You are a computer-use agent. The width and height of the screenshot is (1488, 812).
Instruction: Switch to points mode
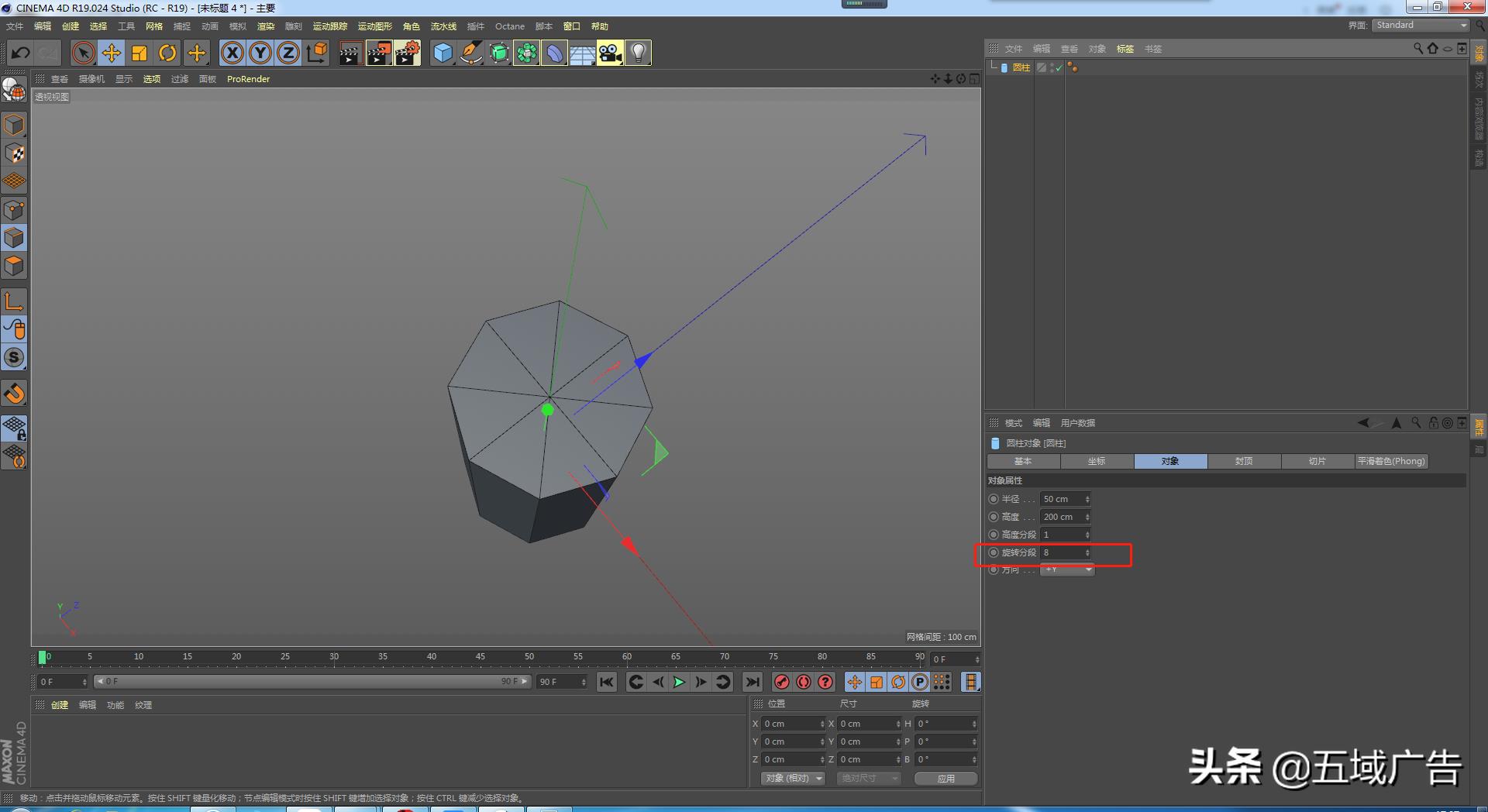click(x=14, y=210)
